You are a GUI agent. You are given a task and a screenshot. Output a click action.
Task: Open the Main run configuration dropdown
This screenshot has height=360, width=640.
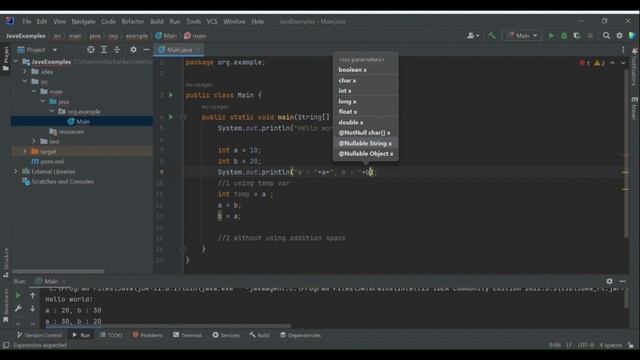click(522, 36)
